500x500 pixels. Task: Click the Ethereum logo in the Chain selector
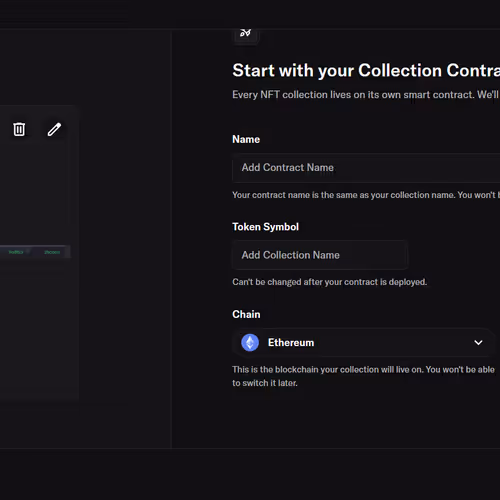(x=250, y=343)
